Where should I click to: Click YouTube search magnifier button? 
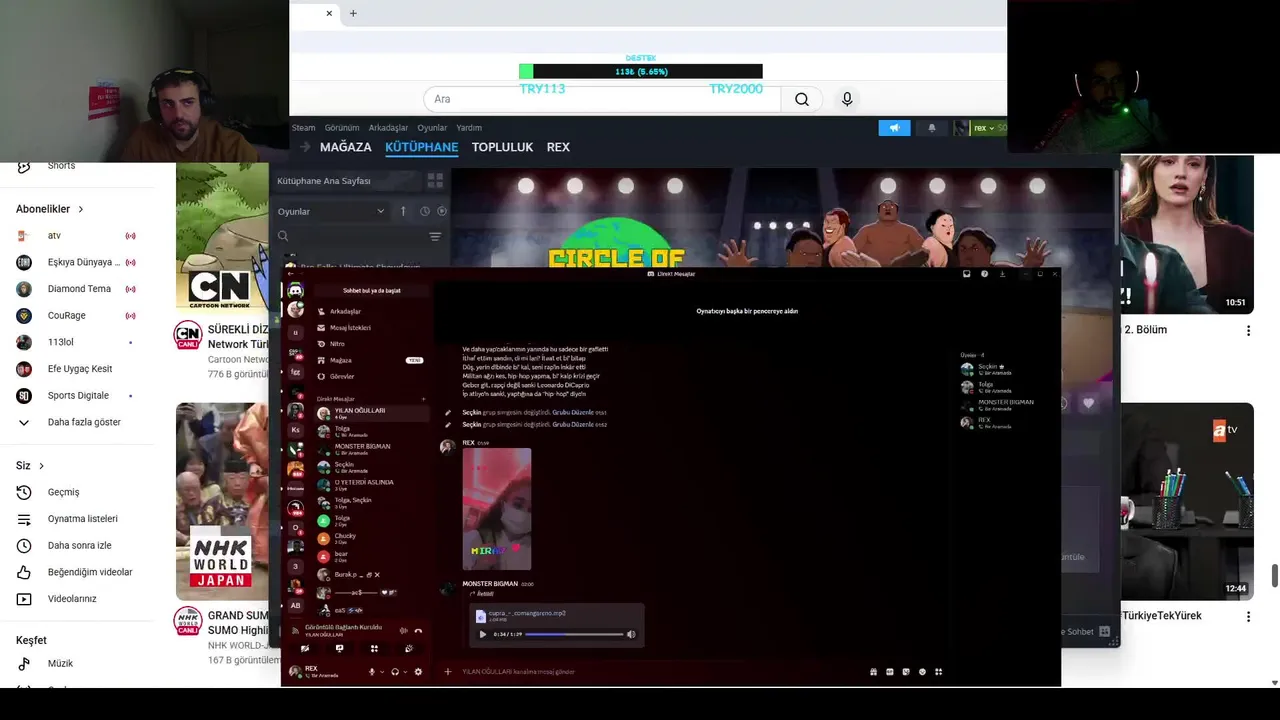point(802,99)
